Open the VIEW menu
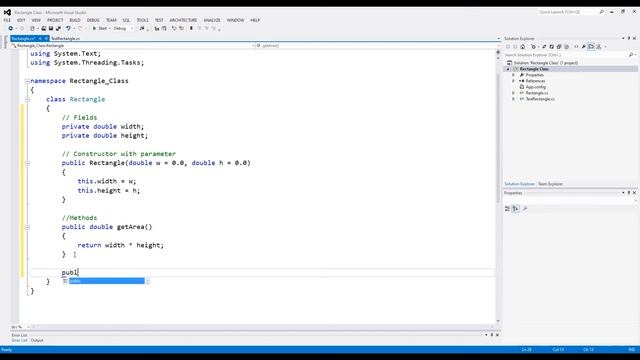 pos(36,20)
